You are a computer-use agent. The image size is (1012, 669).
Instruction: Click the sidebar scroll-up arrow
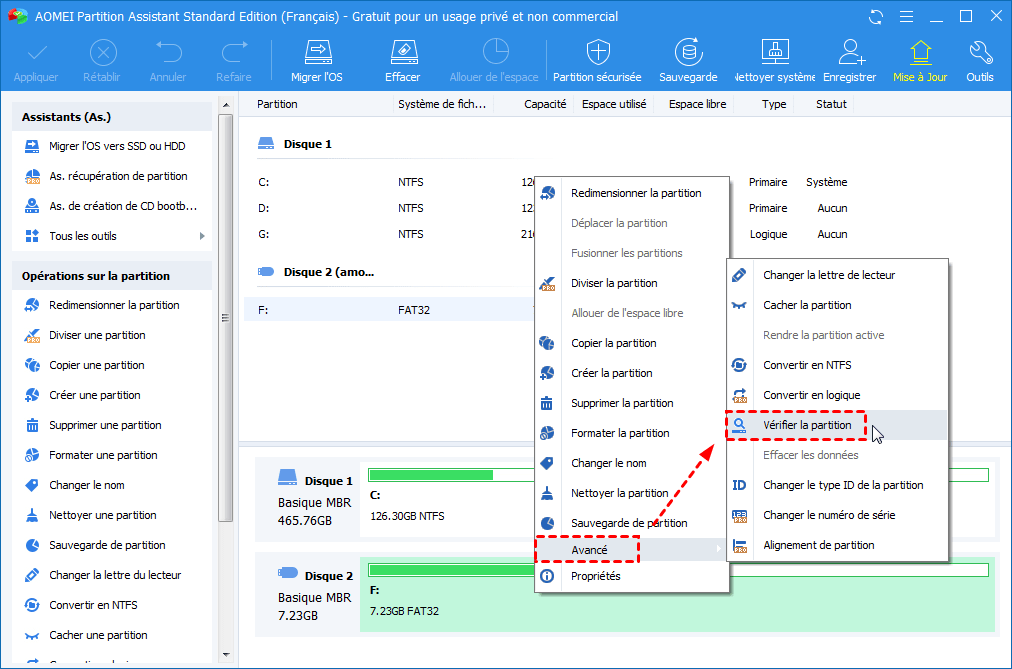(x=226, y=105)
